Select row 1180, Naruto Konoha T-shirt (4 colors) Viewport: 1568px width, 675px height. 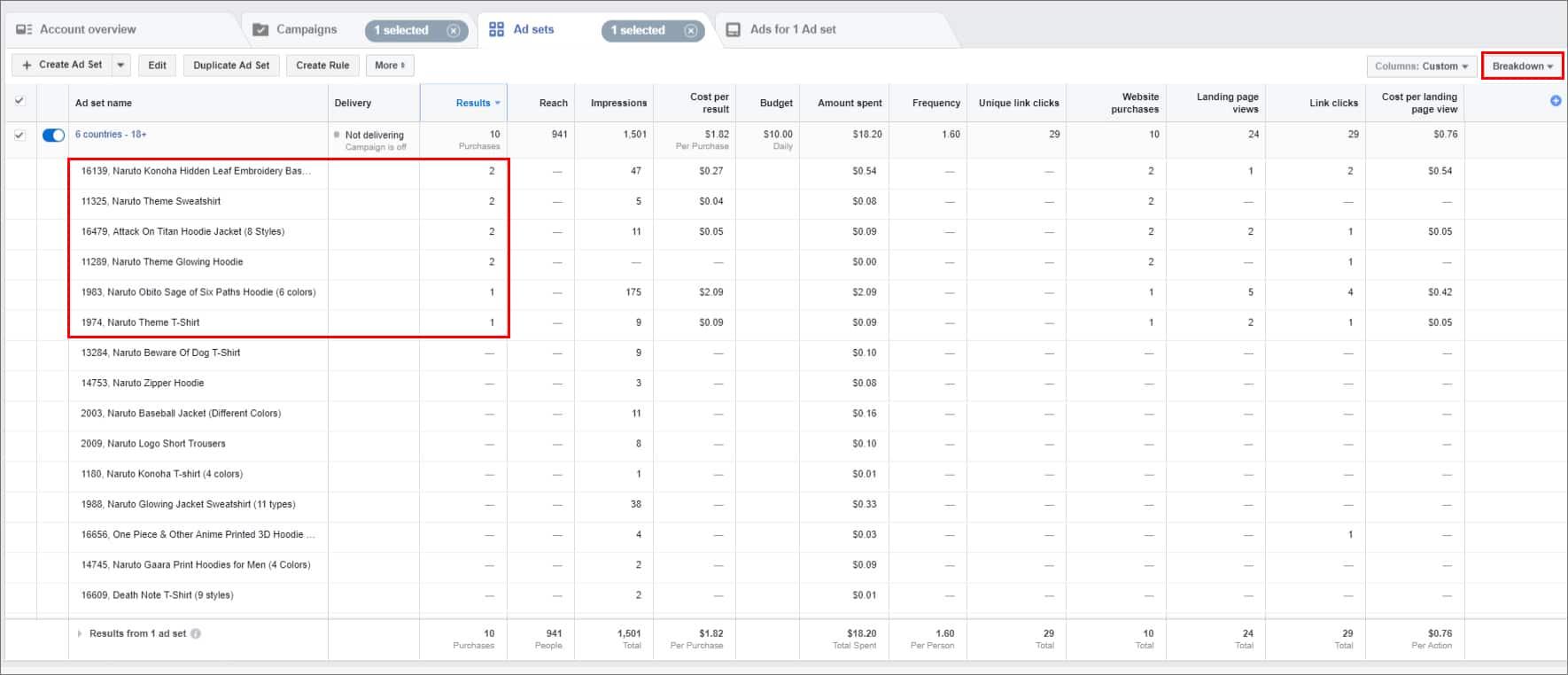coord(161,474)
